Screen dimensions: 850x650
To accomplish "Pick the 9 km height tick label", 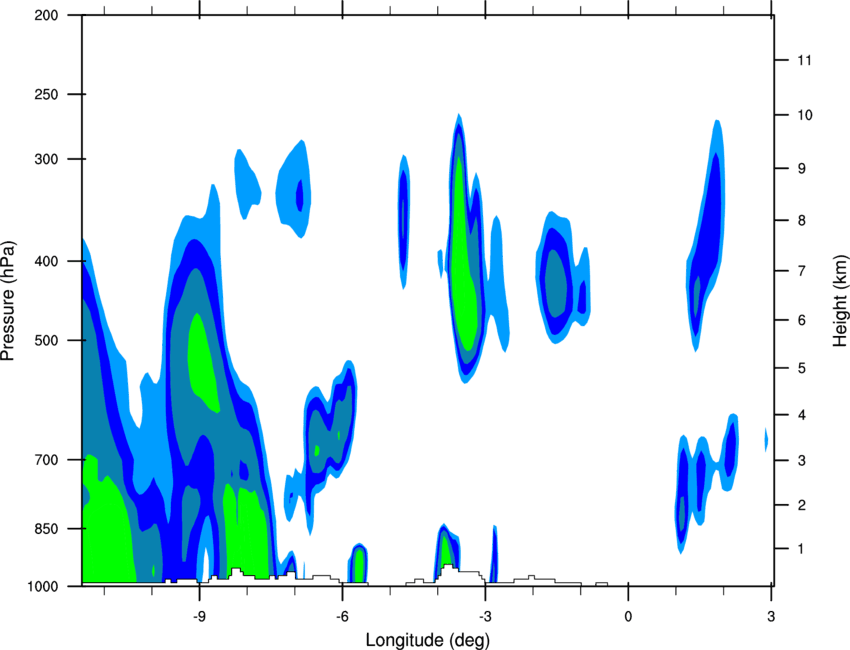I will 802,169.
